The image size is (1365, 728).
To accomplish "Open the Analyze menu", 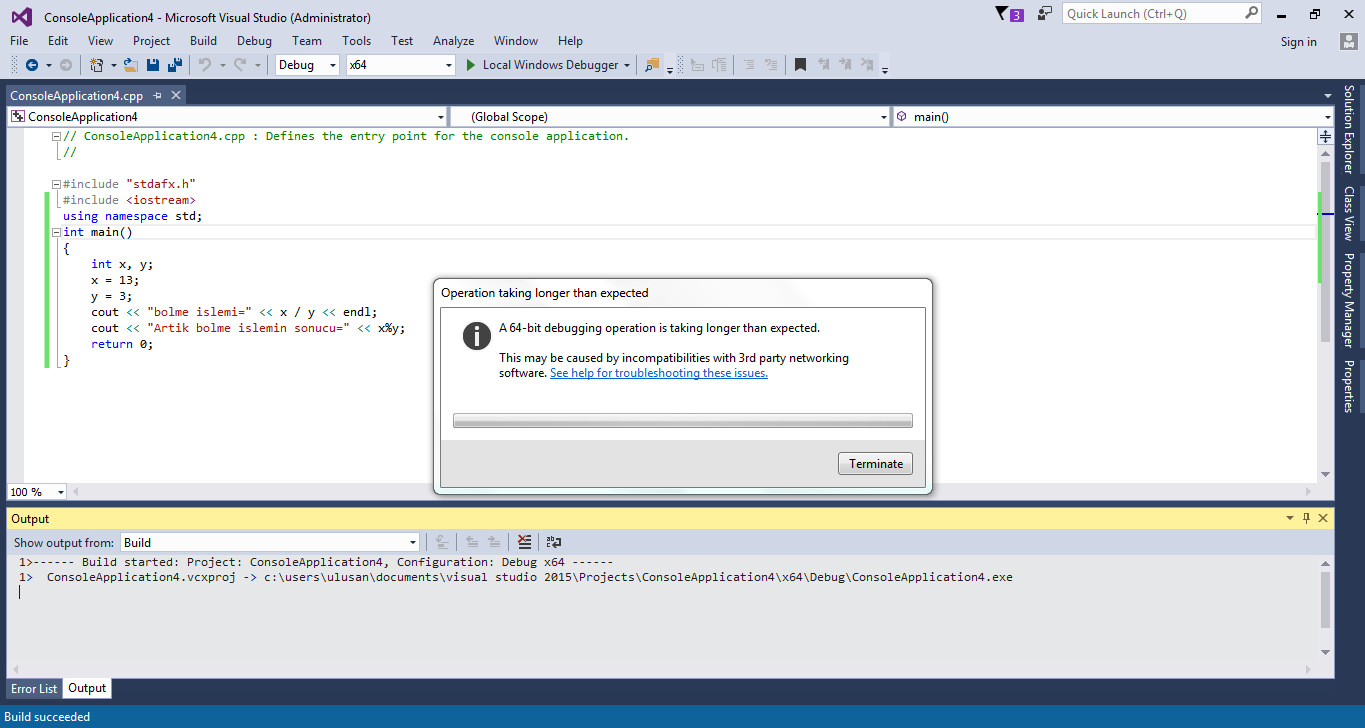I will [x=453, y=41].
